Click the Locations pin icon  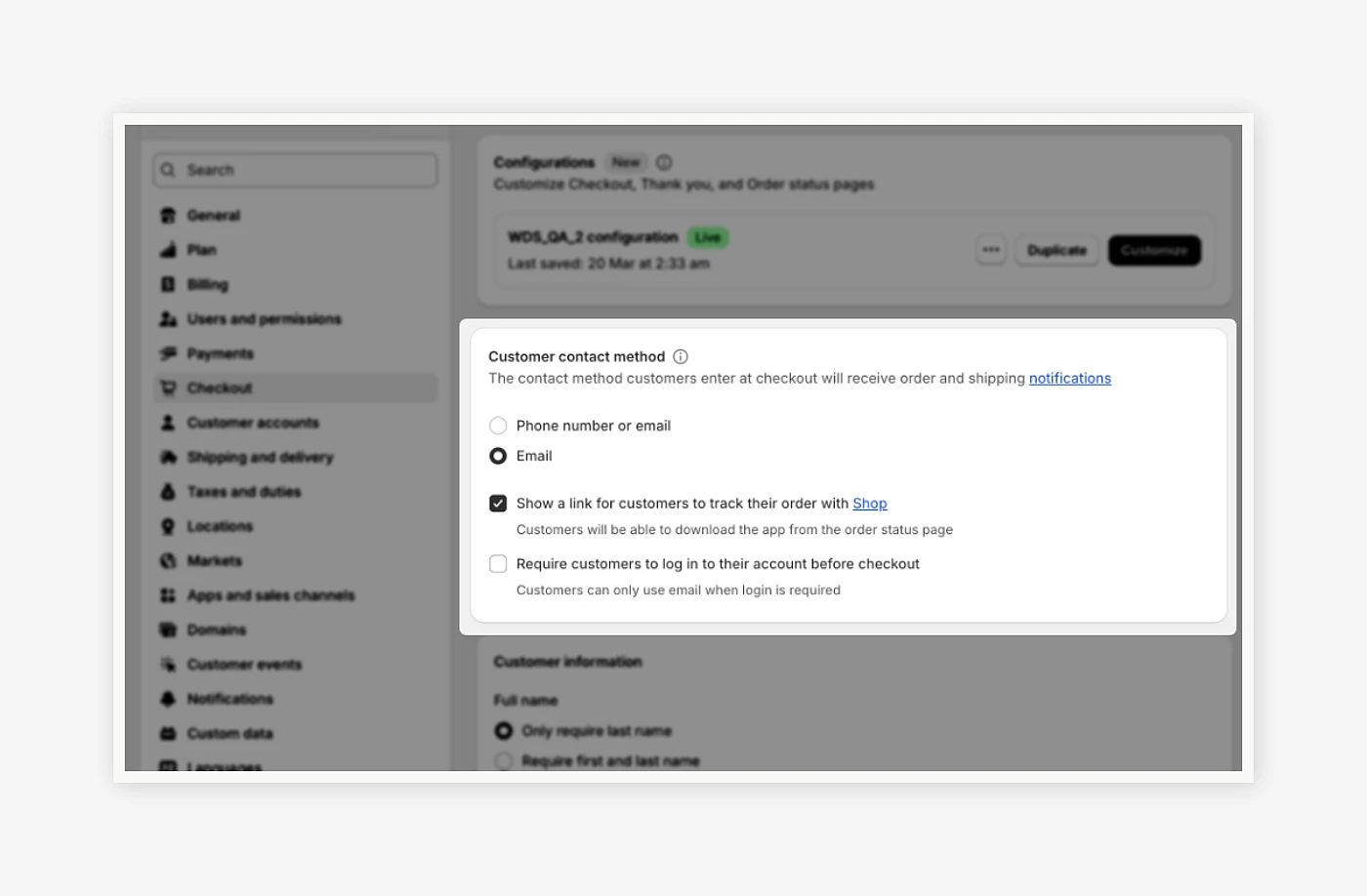(168, 526)
